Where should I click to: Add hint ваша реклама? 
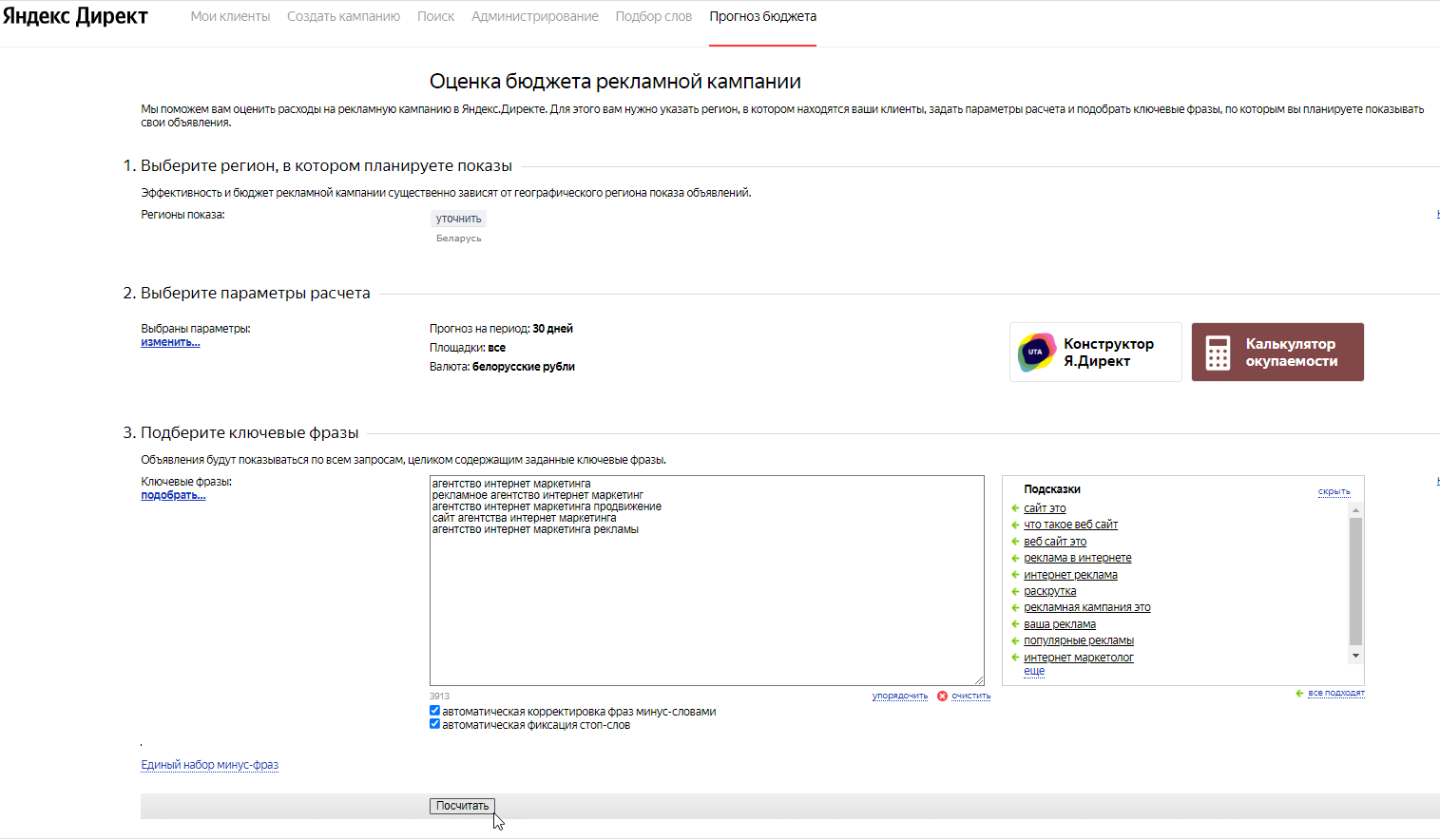point(1060,624)
